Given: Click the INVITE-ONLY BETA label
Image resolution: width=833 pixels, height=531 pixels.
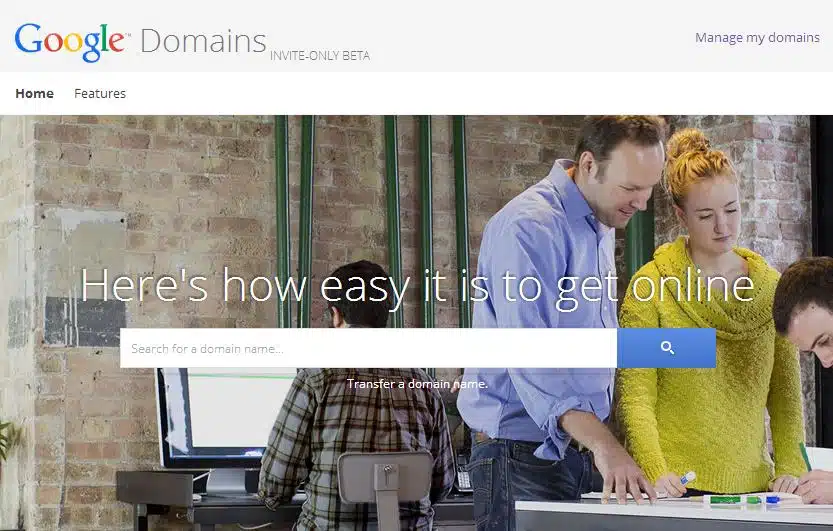Looking at the screenshot, I should [x=320, y=56].
